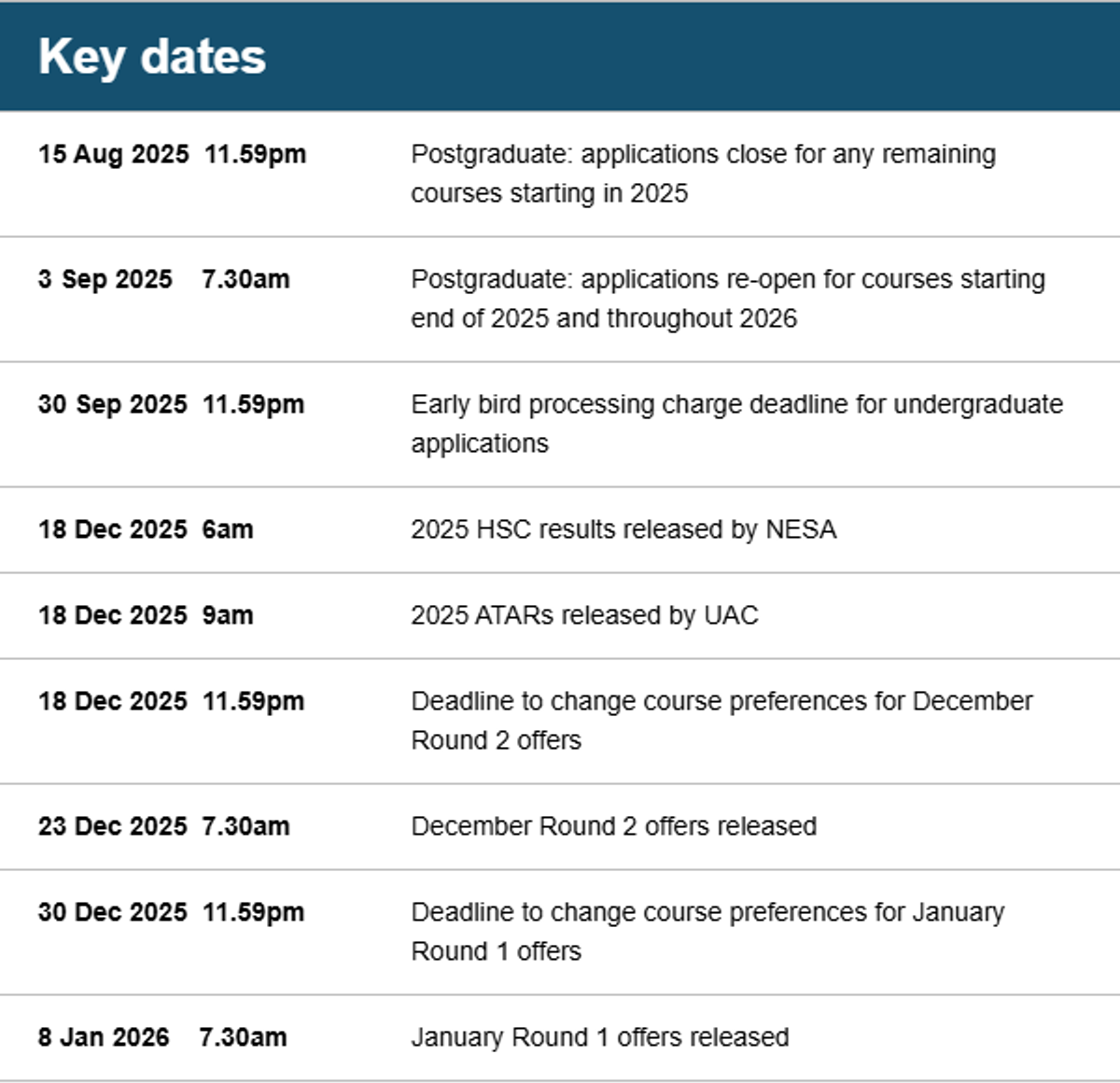The image size is (1120, 1083).
Task: Select the 3 Sep 2025 7.30am date
Action: (x=164, y=279)
